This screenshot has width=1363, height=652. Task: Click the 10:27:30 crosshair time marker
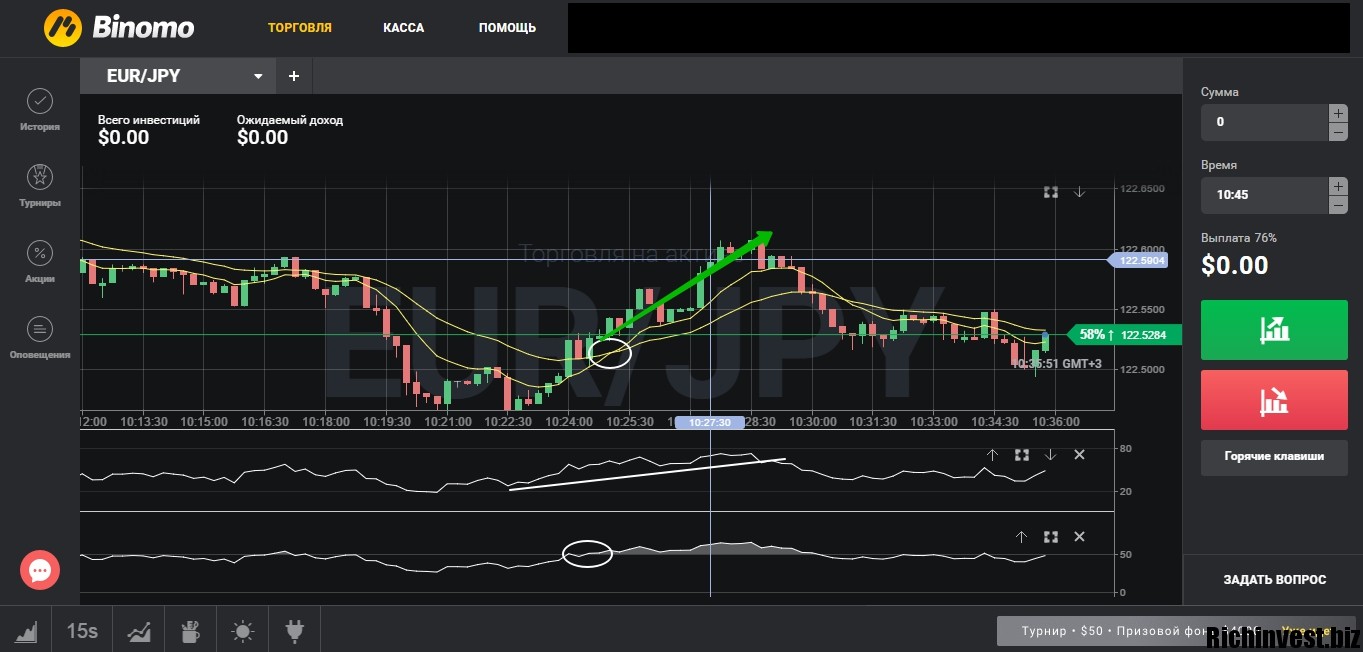[710, 423]
